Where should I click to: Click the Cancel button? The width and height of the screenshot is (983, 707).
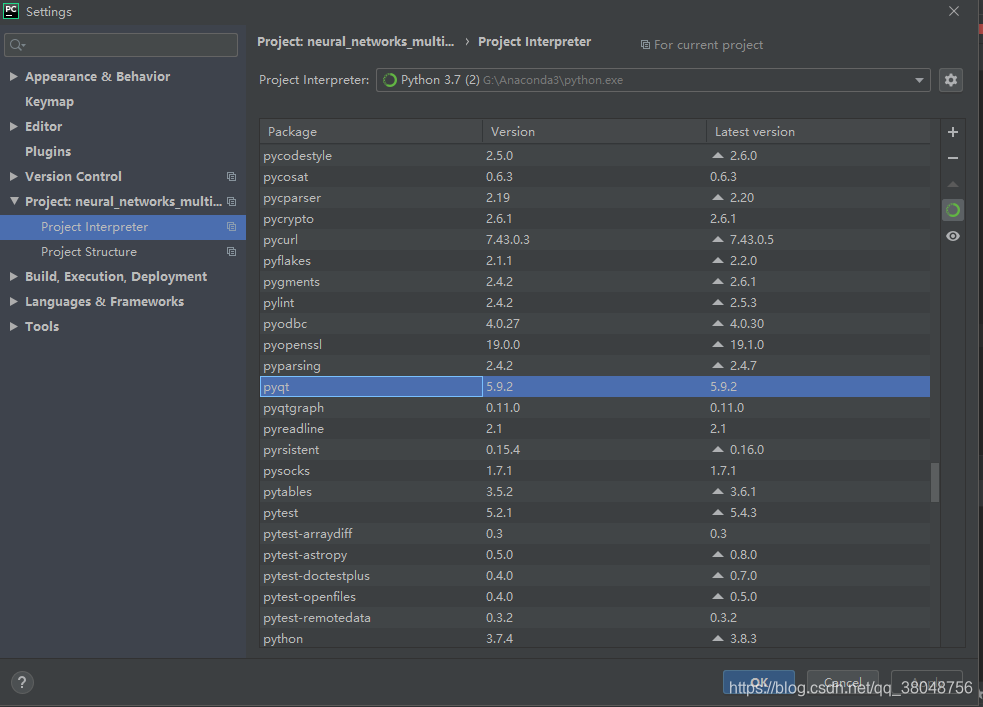pyautogui.click(x=842, y=681)
